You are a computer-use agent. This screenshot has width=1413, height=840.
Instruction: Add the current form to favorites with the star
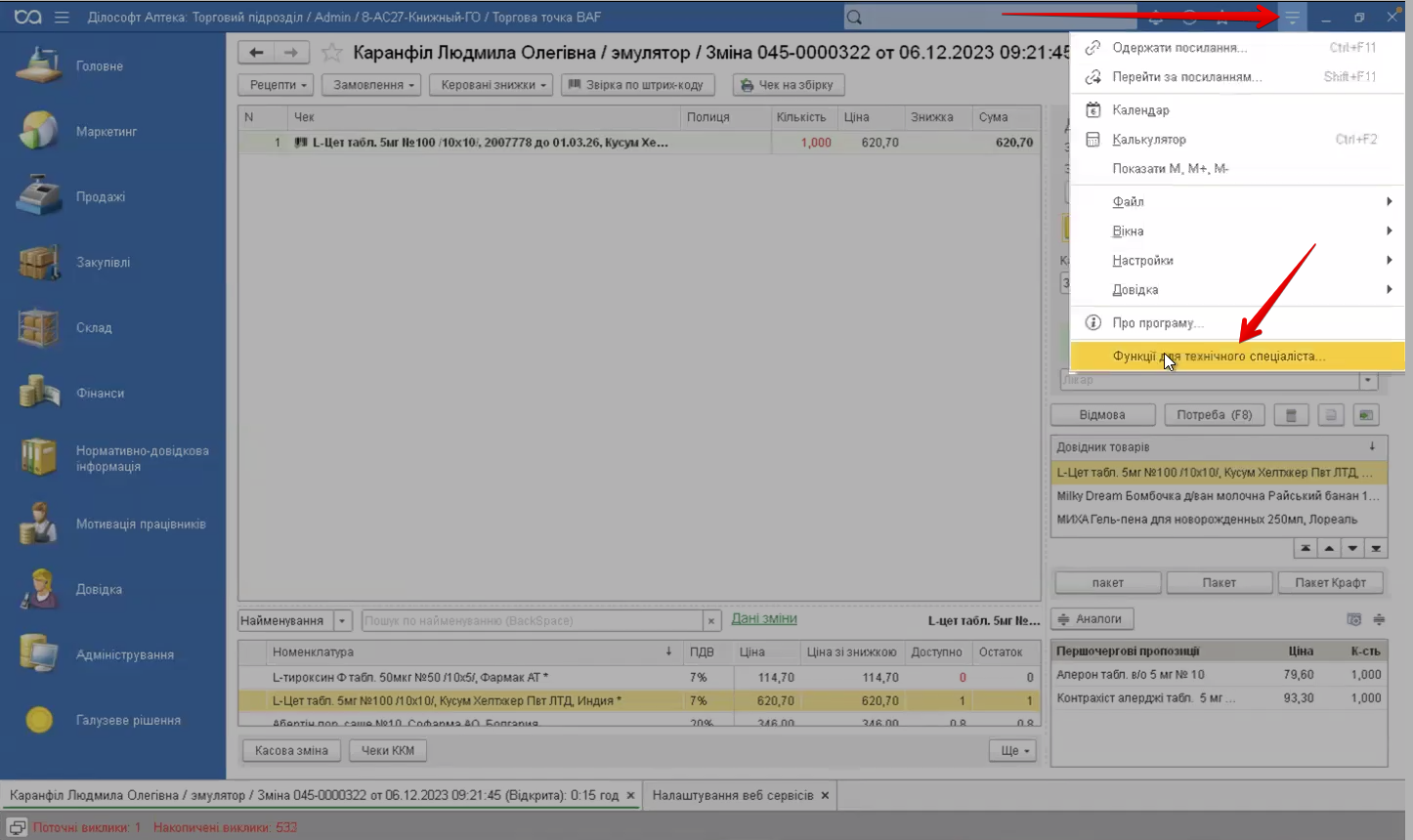[332, 53]
